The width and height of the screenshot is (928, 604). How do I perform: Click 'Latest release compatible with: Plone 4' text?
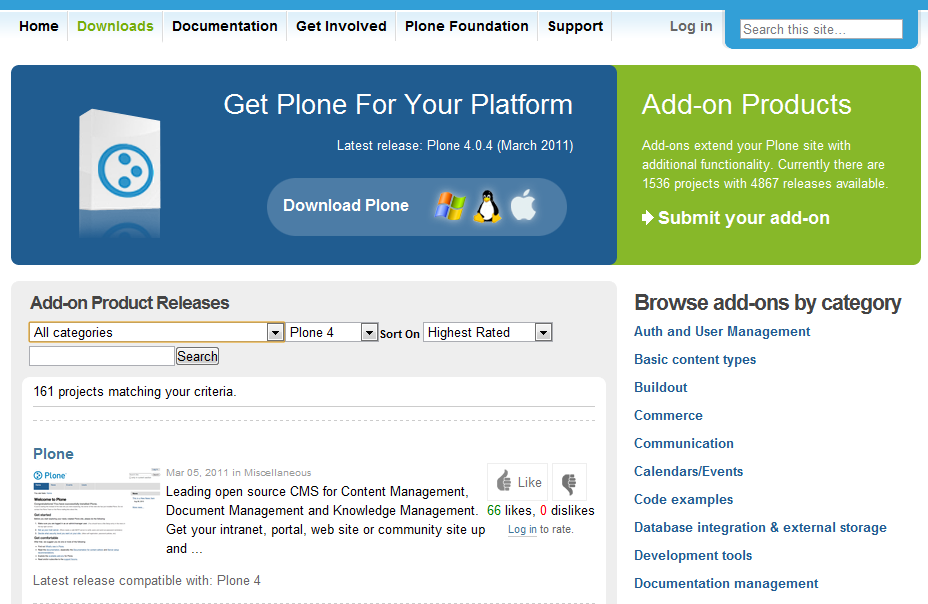click(x=146, y=580)
